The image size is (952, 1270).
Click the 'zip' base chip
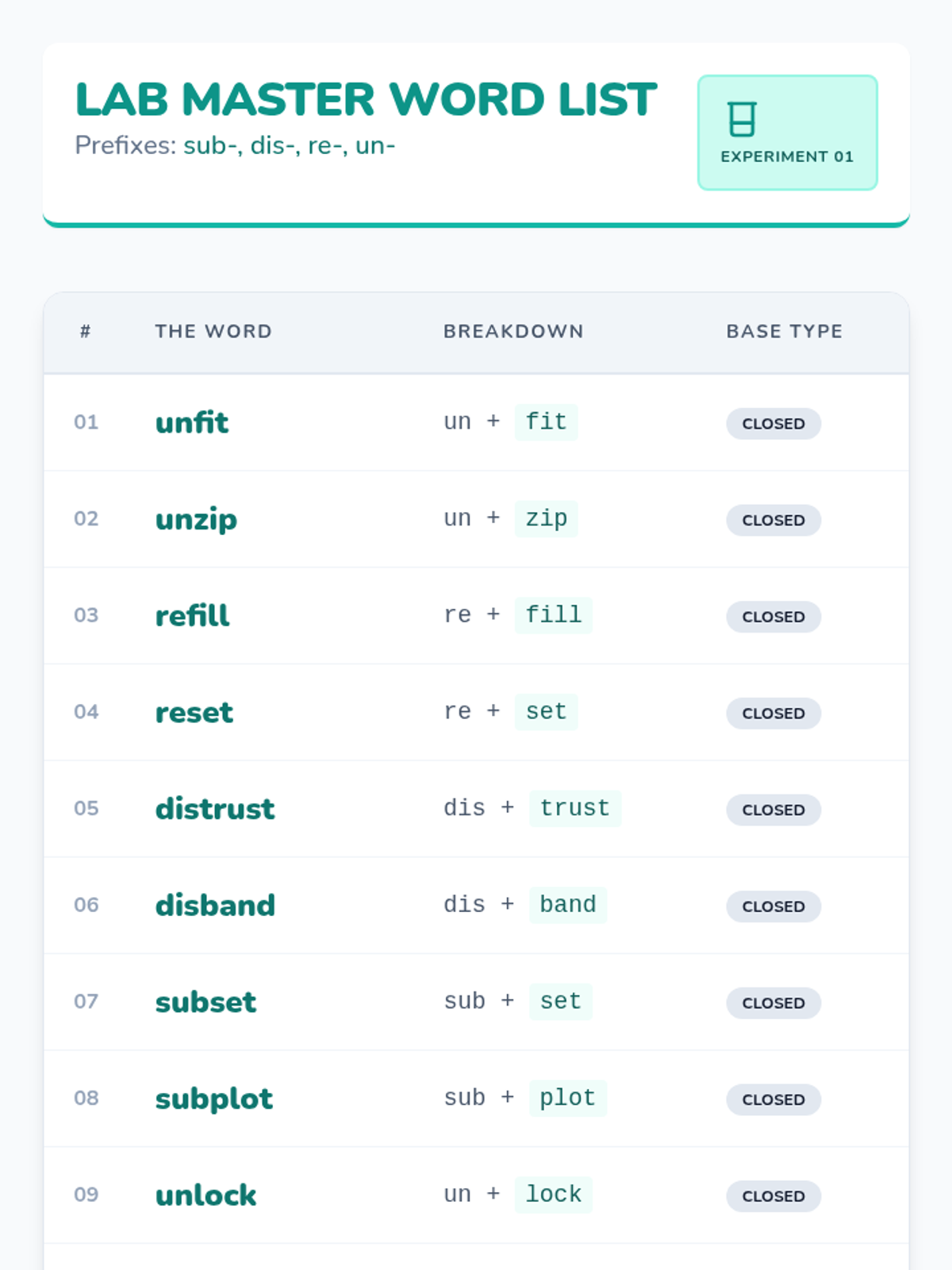(x=546, y=518)
